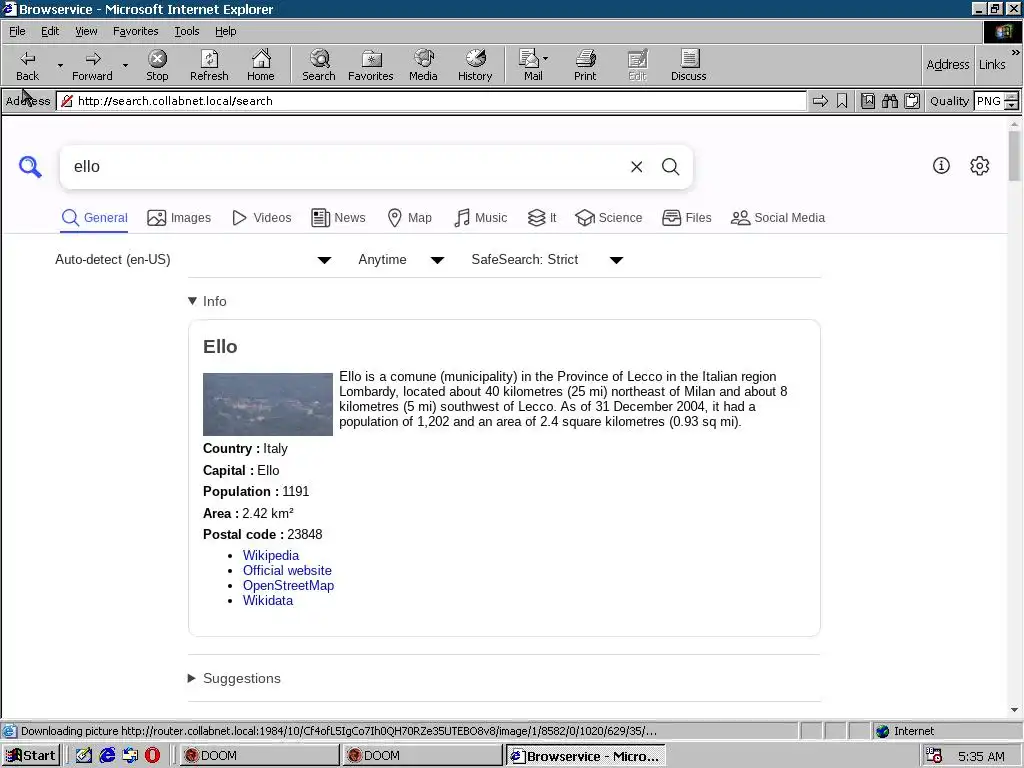
Task: Click the Start button on the taskbar
Action: [x=31, y=756]
